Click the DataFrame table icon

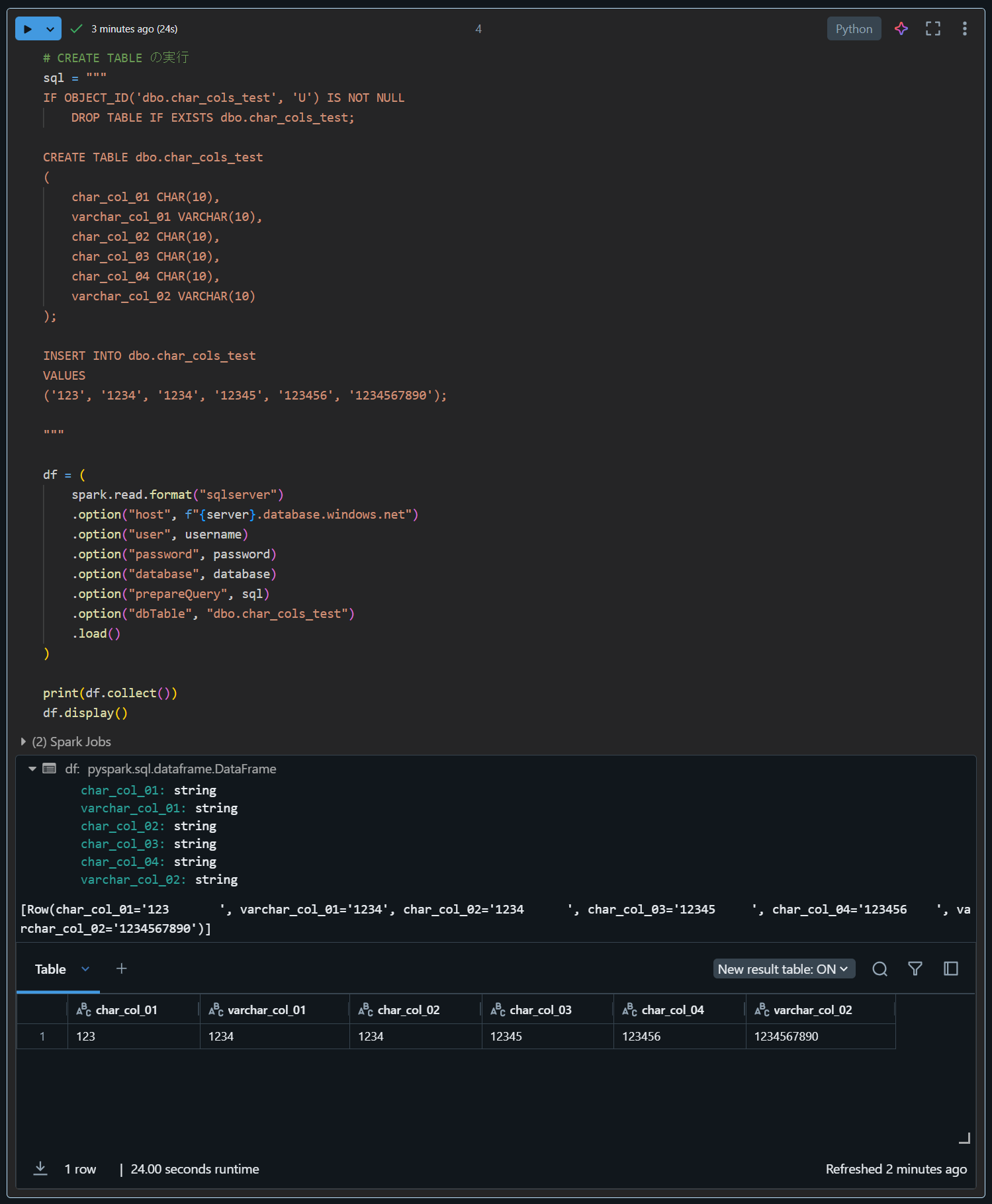coord(50,769)
